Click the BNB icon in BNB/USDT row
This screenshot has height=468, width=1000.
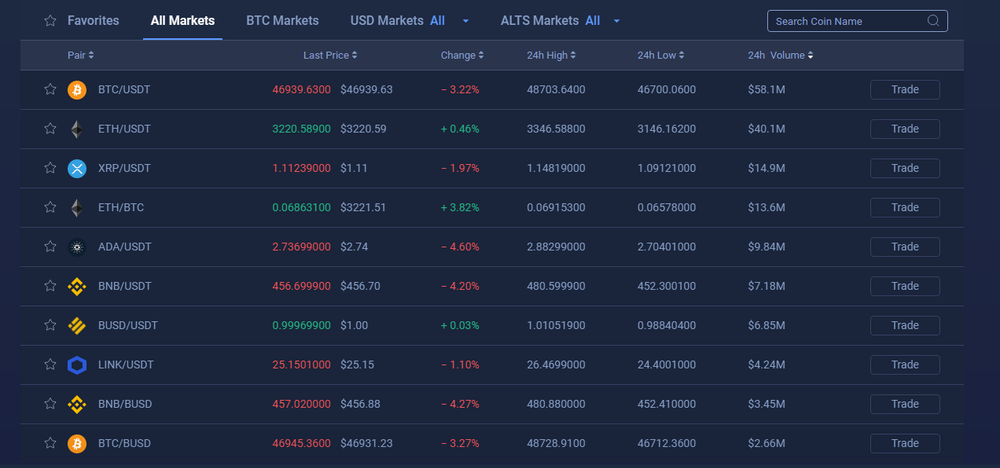[x=77, y=286]
